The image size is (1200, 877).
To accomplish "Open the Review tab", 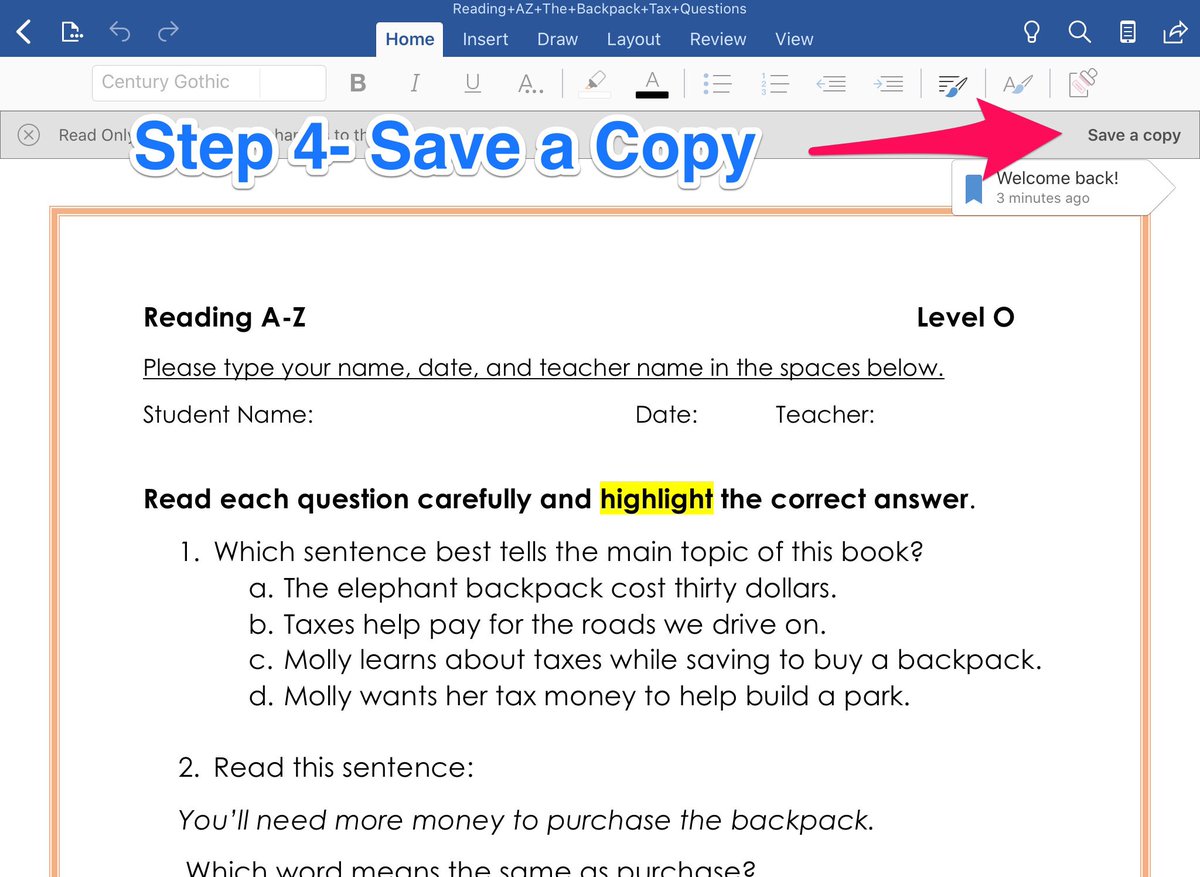I will 717,39.
